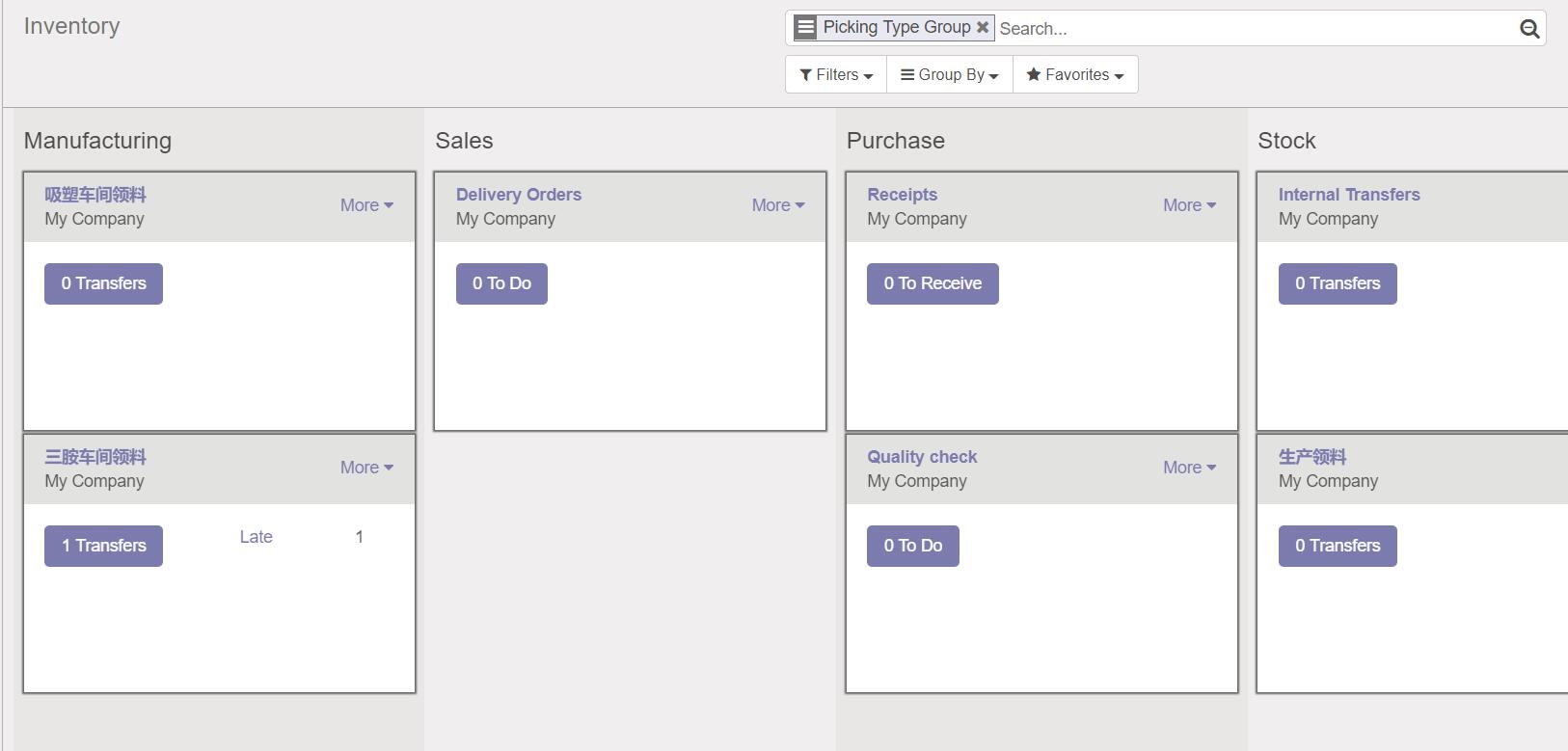Click the group-by icon in Picking Type Group facet
This screenshot has height=751, width=1568.
click(806, 27)
